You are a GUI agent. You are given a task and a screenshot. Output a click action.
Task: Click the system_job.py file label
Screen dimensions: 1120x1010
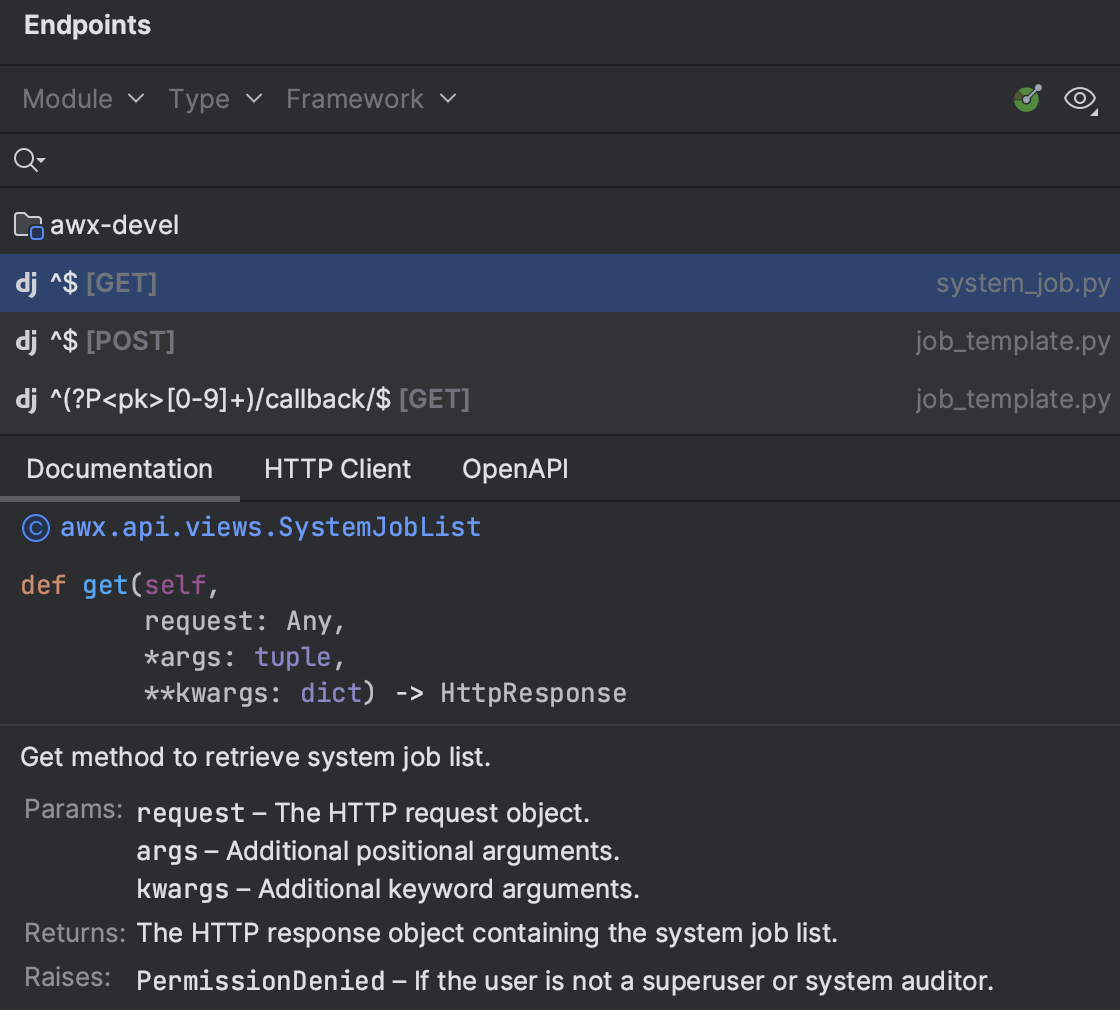coord(1022,283)
